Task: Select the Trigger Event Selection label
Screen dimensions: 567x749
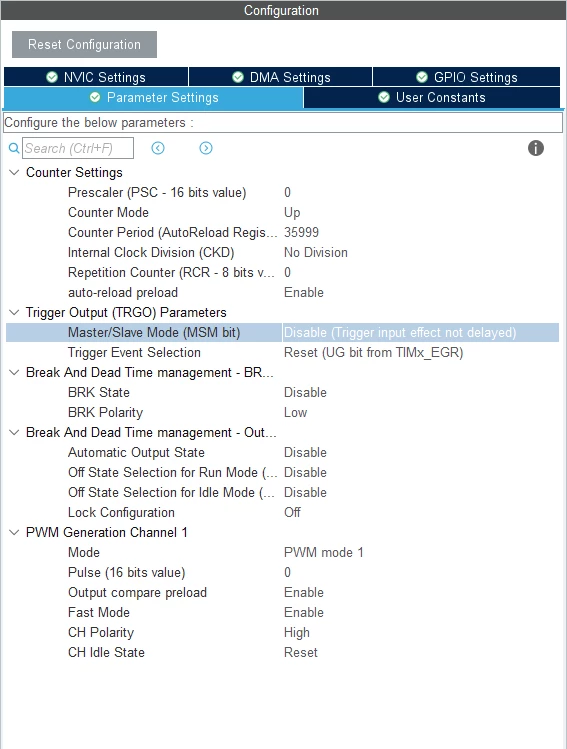Action: coord(134,353)
